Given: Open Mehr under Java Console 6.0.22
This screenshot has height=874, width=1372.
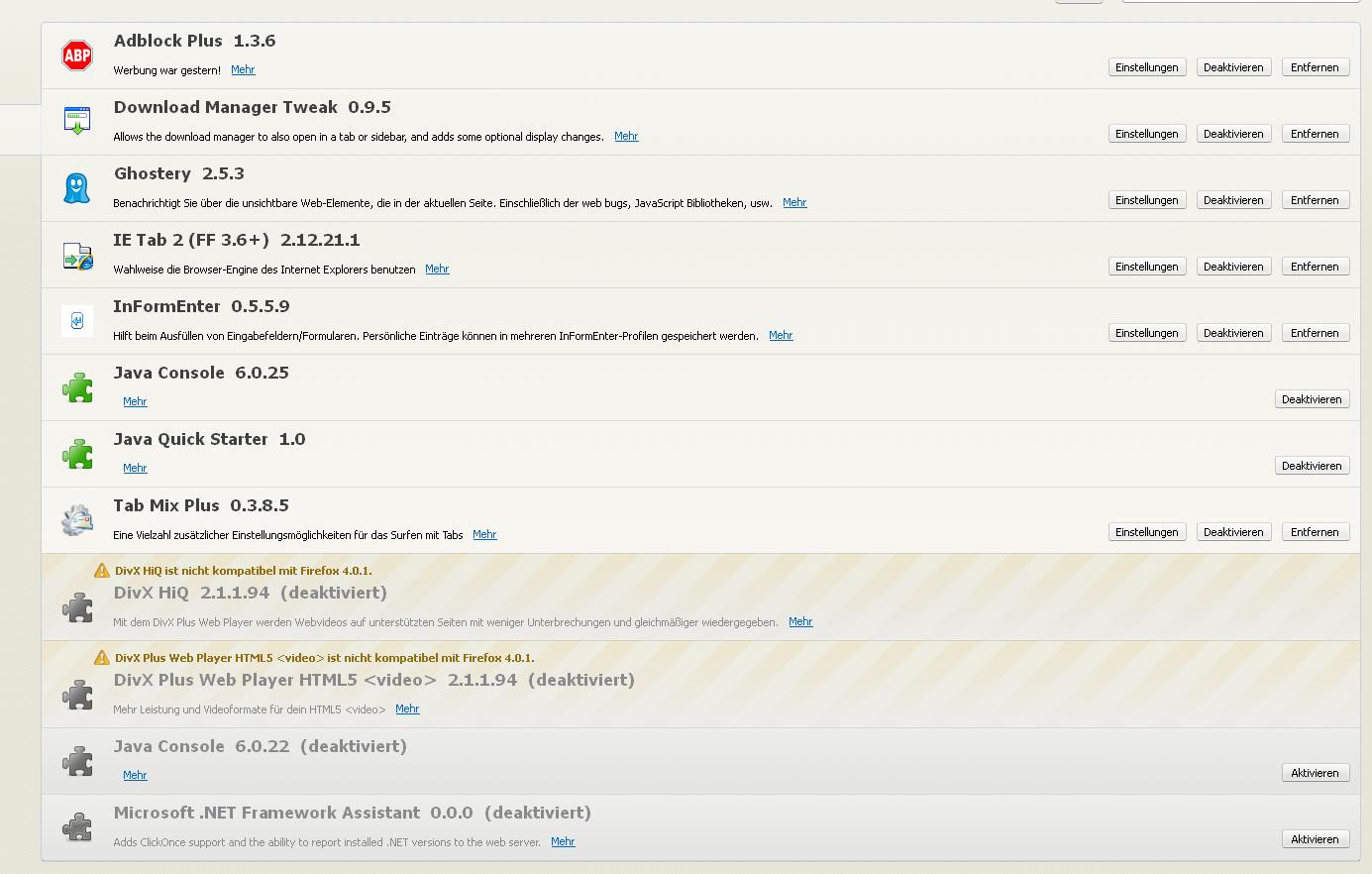Looking at the screenshot, I should [x=135, y=776].
